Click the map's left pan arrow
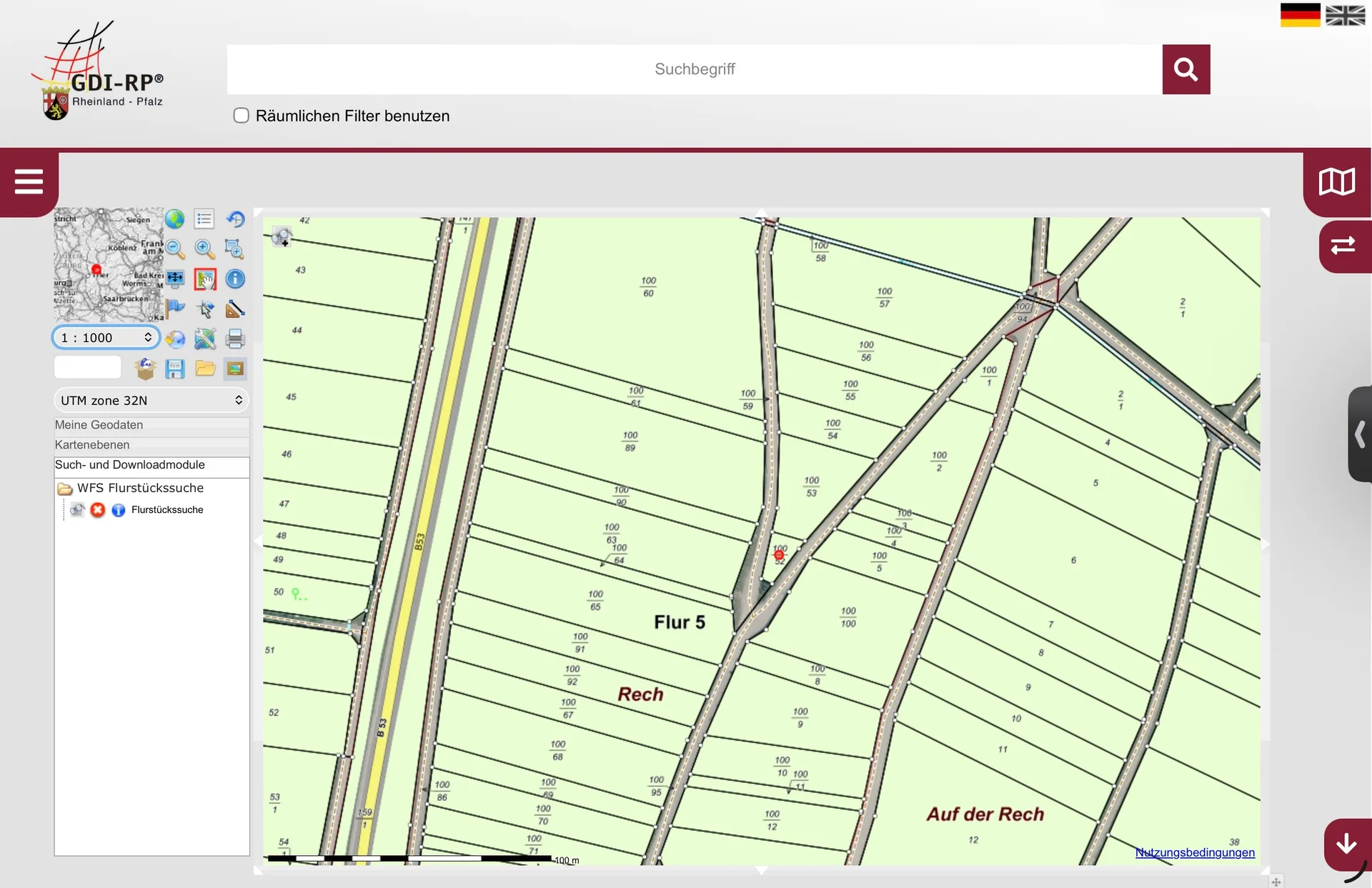 [258, 542]
